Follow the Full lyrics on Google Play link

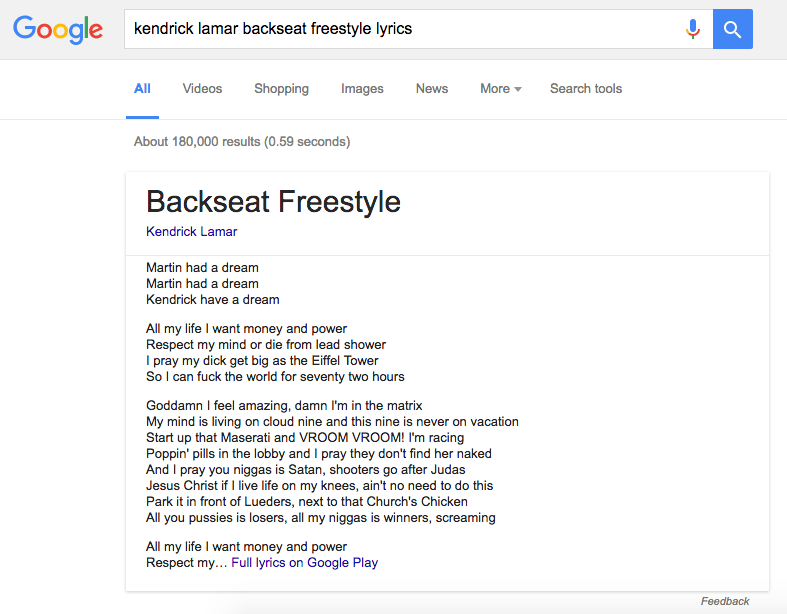(304, 563)
